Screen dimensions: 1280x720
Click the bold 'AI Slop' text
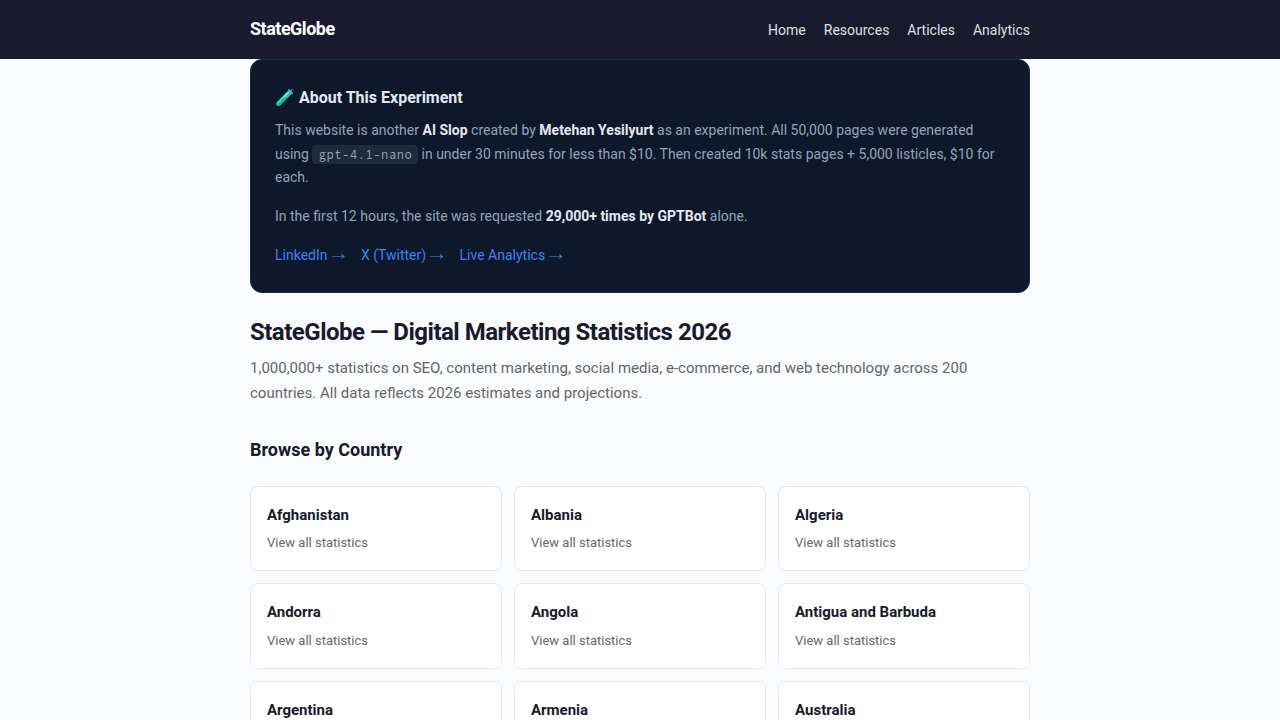click(x=445, y=130)
